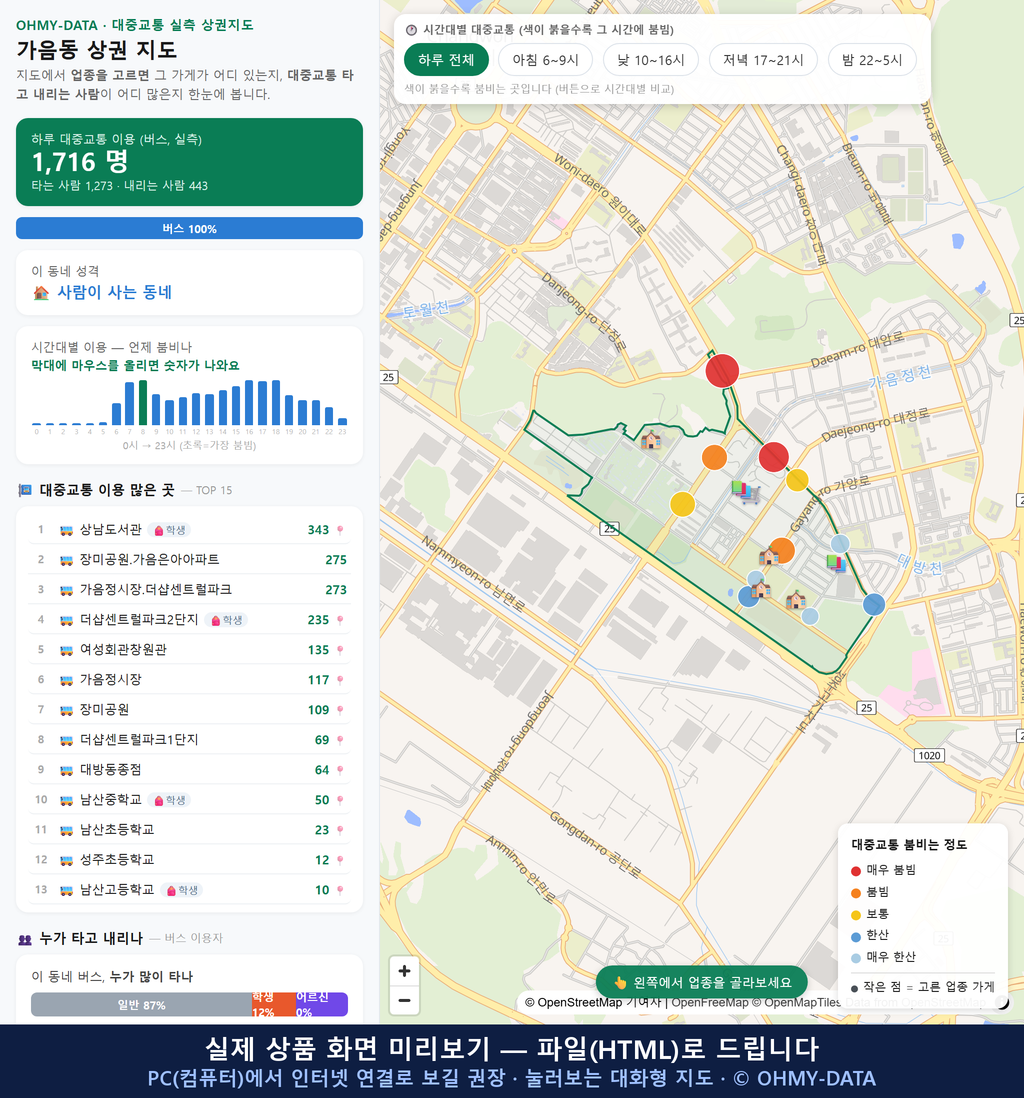Click the map zoom in plus button

click(x=404, y=971)
